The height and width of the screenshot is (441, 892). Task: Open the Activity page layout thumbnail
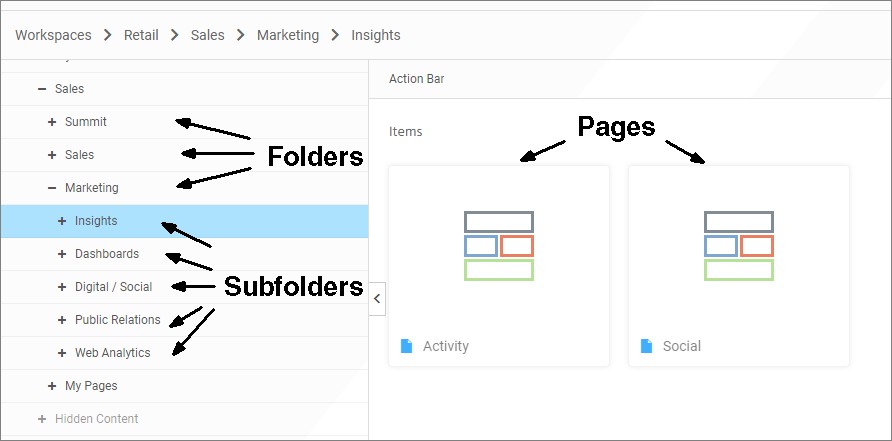click(x=498, y=246)
